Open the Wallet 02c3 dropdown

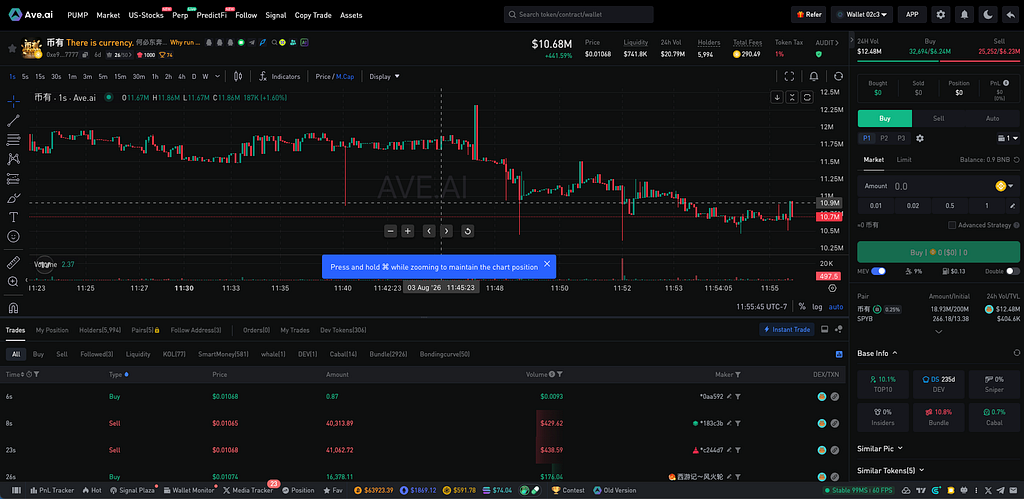click(862, 14)
